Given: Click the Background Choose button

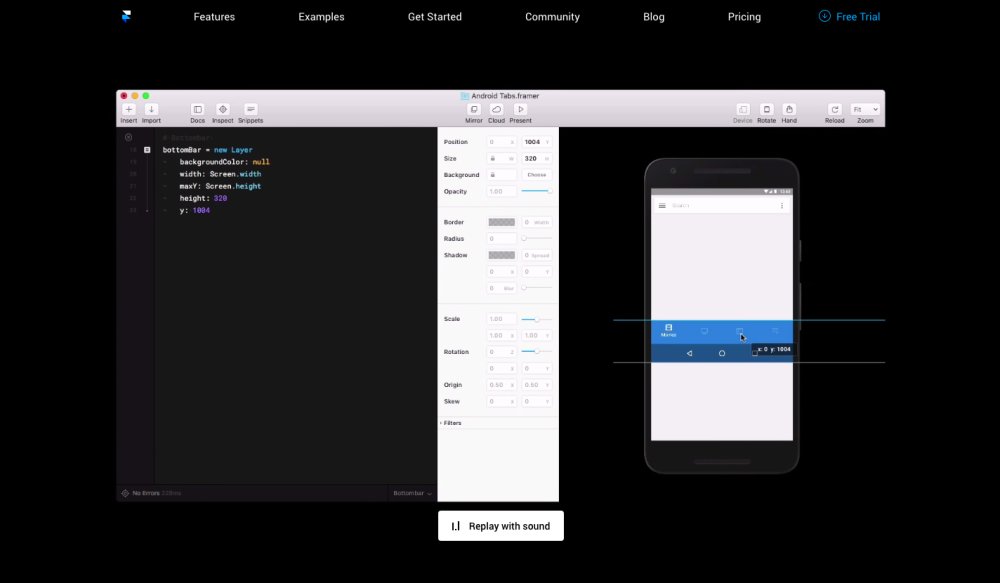Looking at the screenshot, I should coord(537,175).
